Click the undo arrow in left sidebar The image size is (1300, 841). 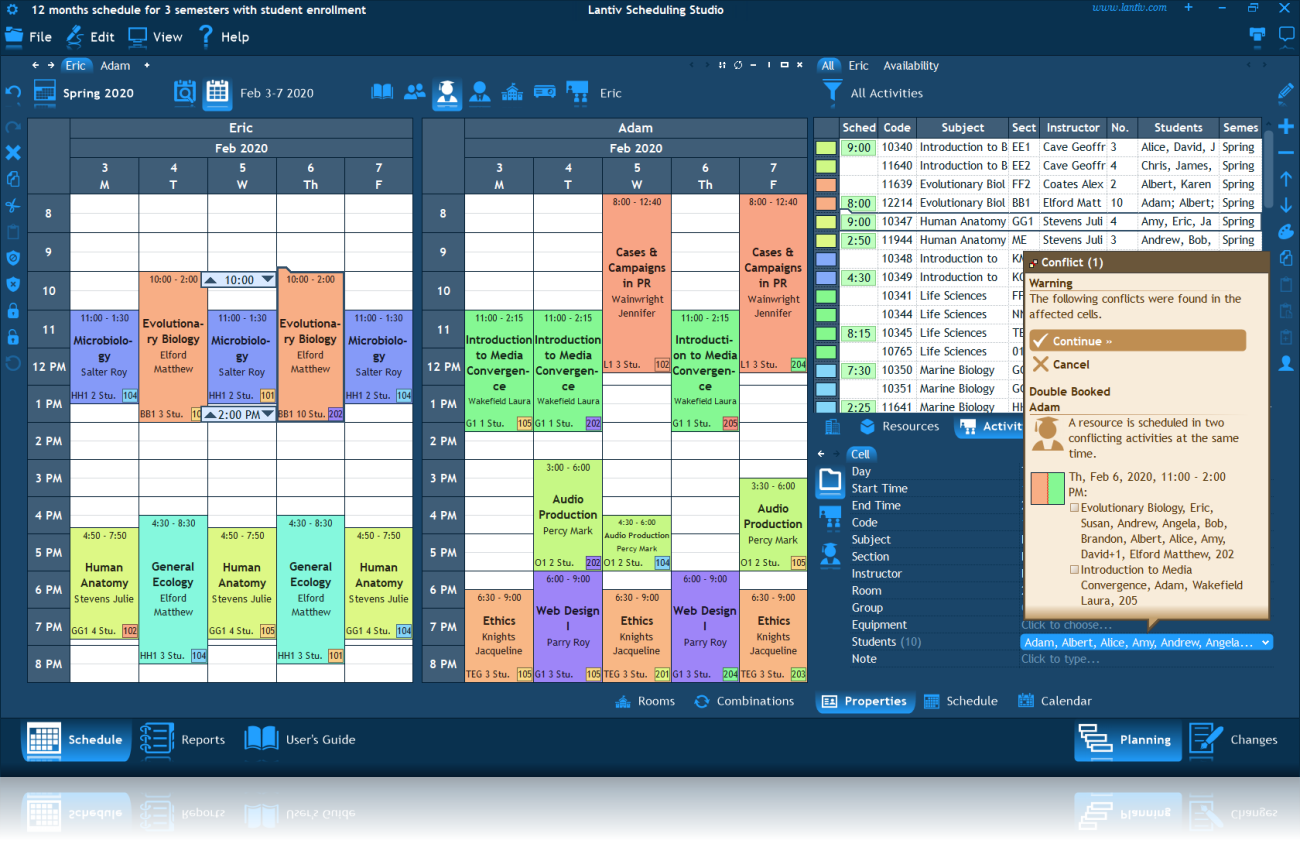point(13,93)
